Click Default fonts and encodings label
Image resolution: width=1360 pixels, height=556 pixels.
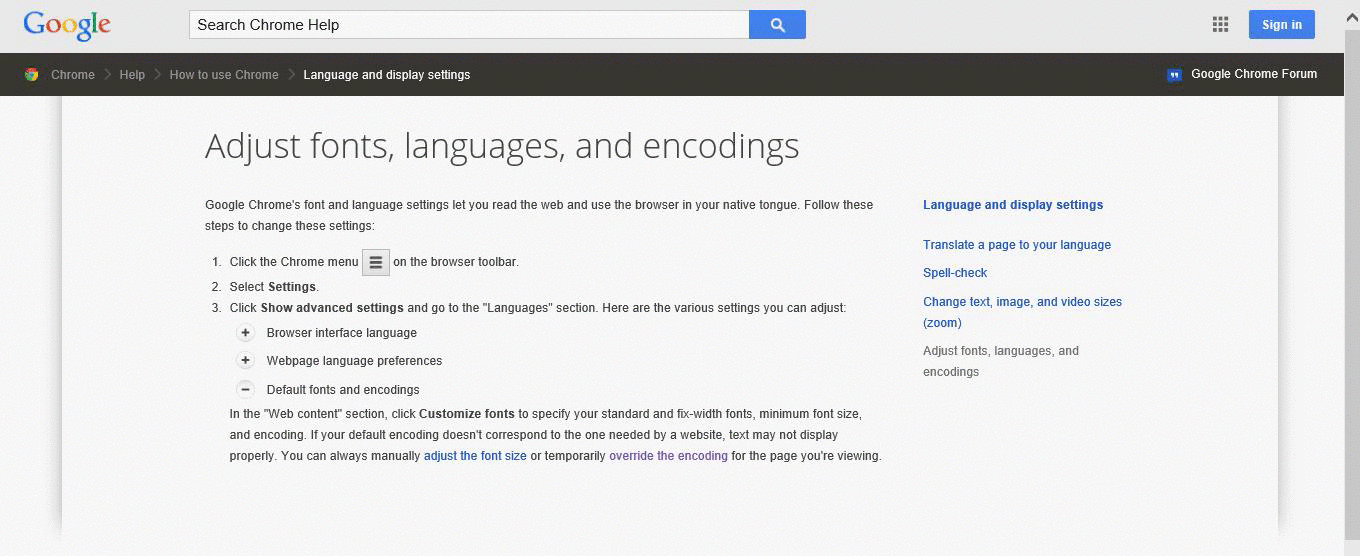click(343, 390)
